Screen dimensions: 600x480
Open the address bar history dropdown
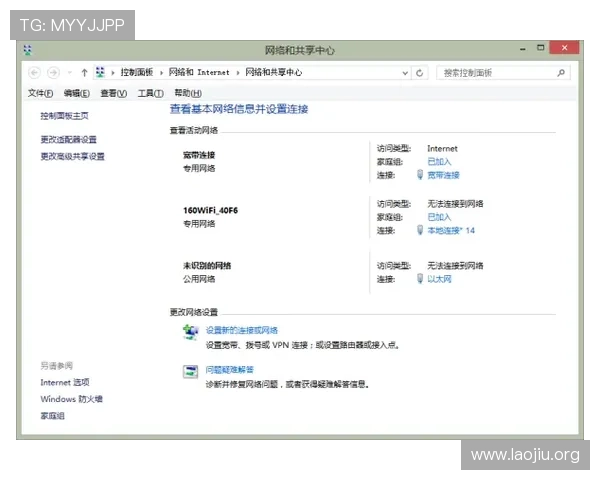coord(405,73)
